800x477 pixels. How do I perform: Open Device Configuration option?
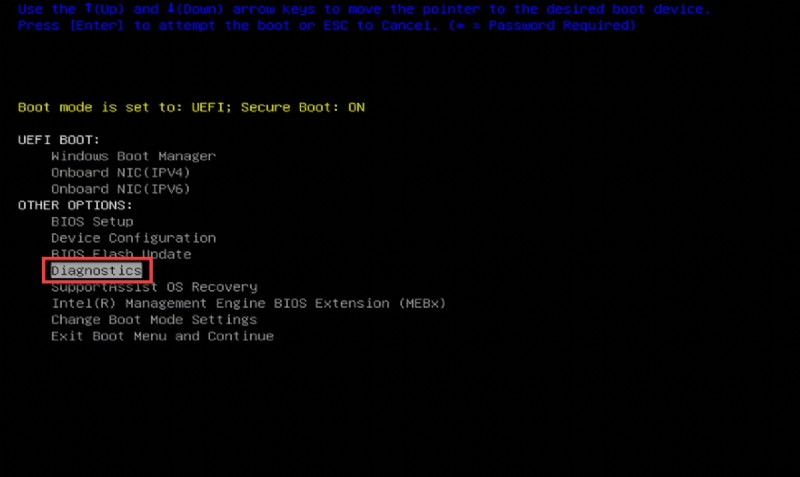tap(133, 238)
